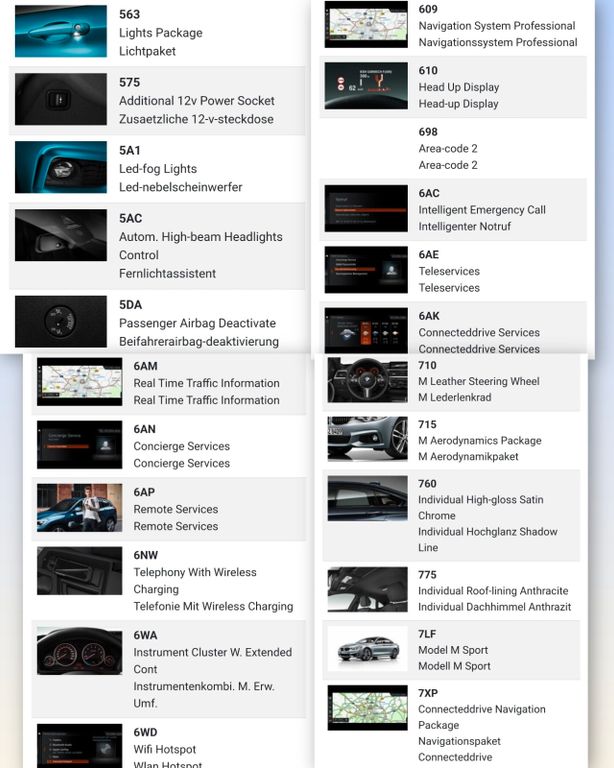Select 'Instrument Cluster W. Extended' text
The width and height of the screenshot is (614, 768).
[213, 652]
